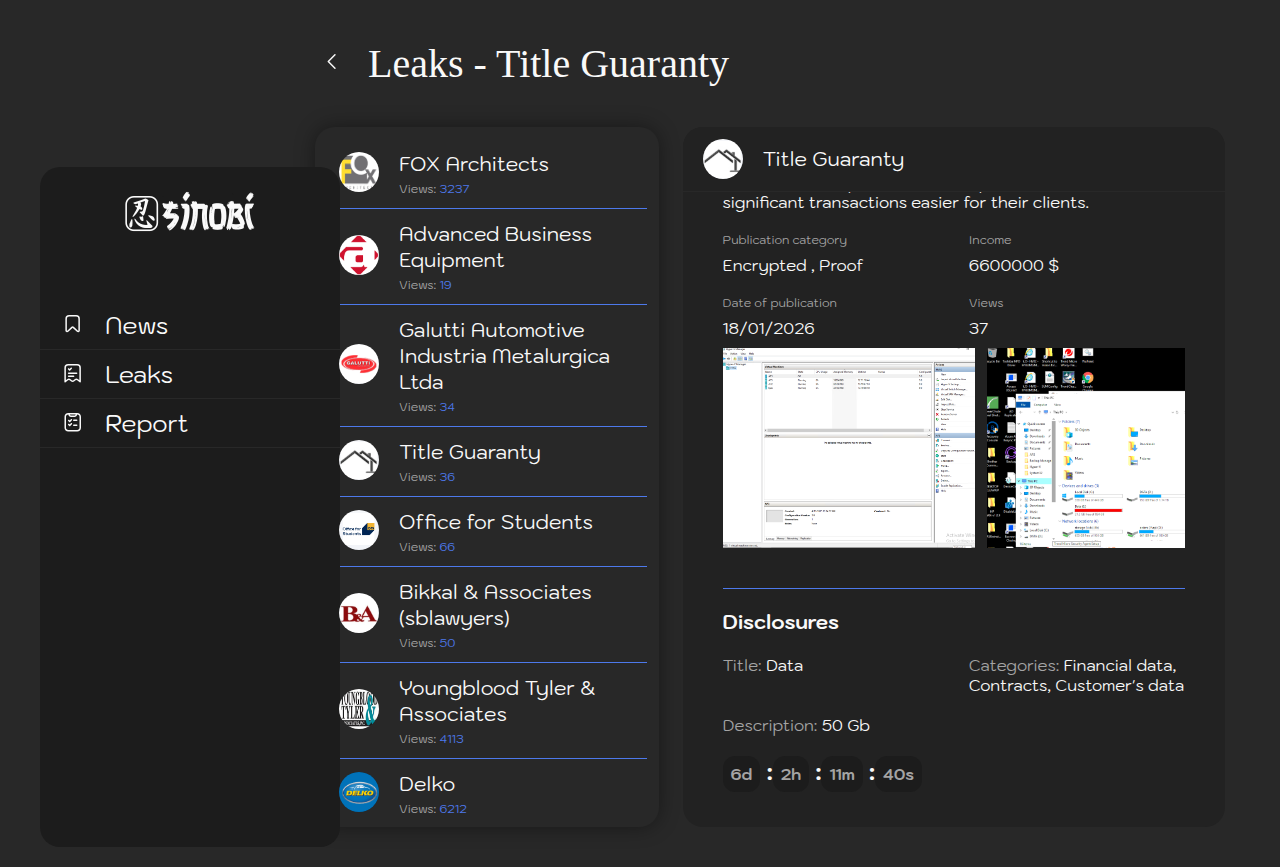Click the house logo in the detail panel header
The image size is (1280, 867).
723,159
